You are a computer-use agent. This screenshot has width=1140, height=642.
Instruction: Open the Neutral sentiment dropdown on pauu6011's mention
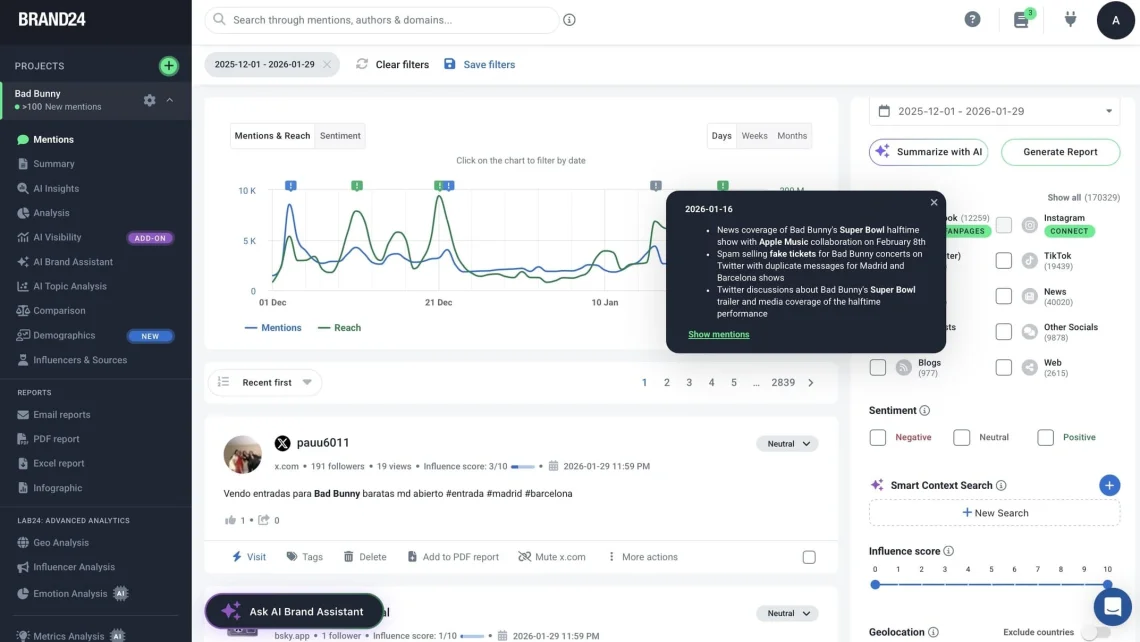tap(787, 443)
